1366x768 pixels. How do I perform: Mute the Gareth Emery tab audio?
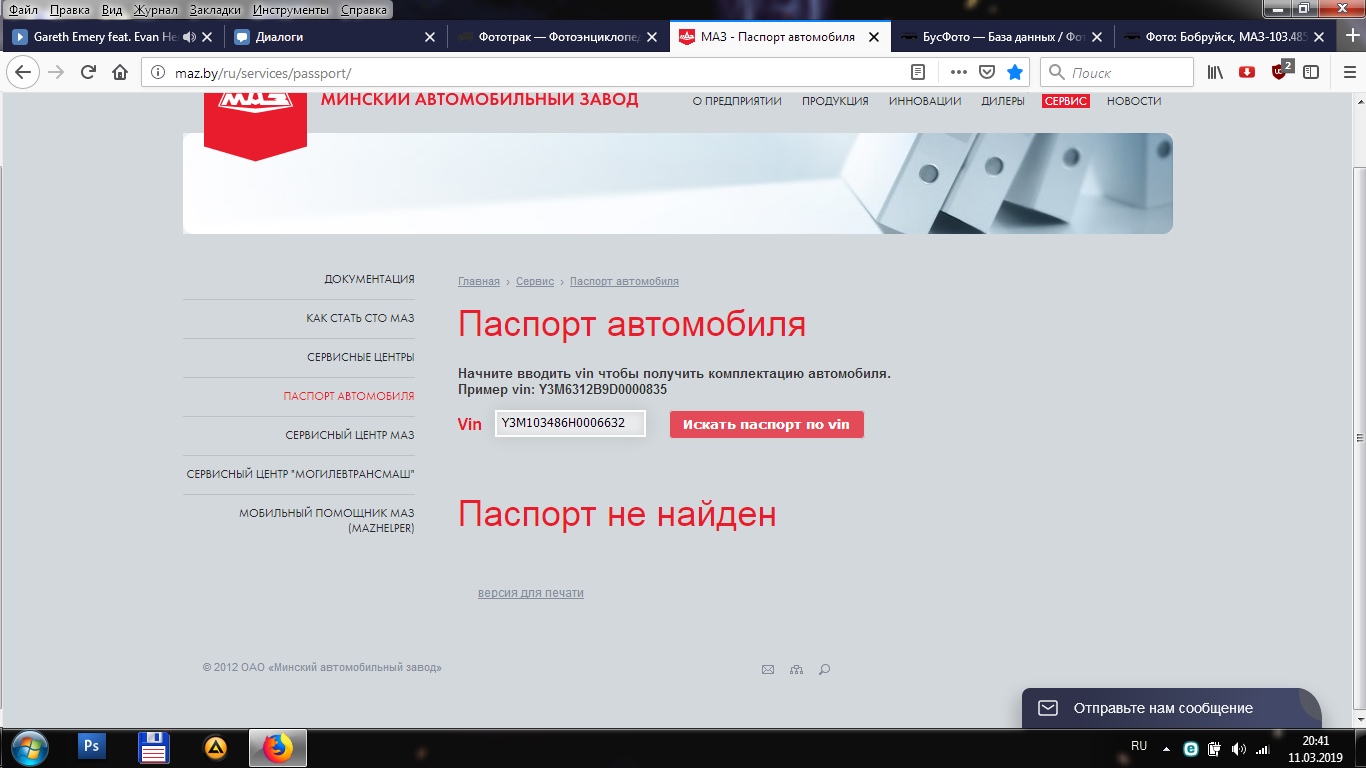click(x=188, y=37)
